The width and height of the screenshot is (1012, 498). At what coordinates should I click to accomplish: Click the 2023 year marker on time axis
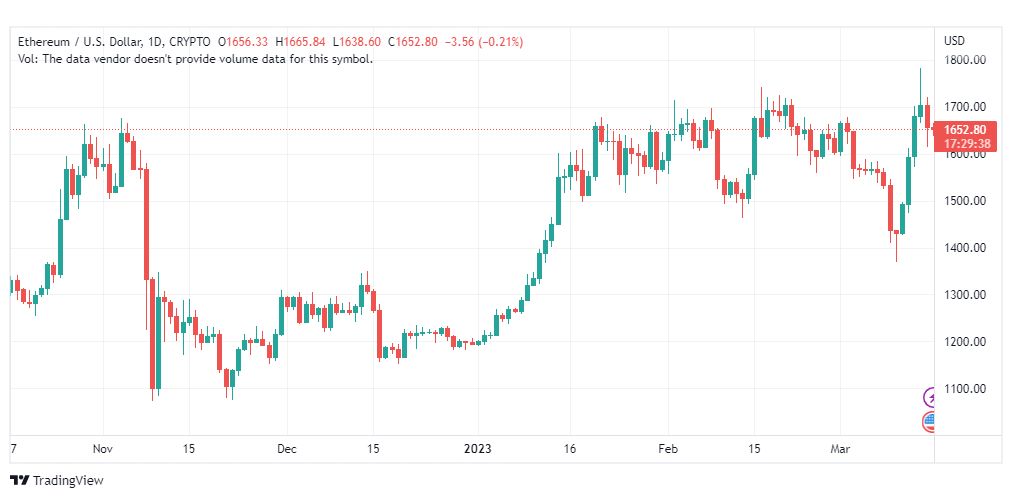click(478, 448)
